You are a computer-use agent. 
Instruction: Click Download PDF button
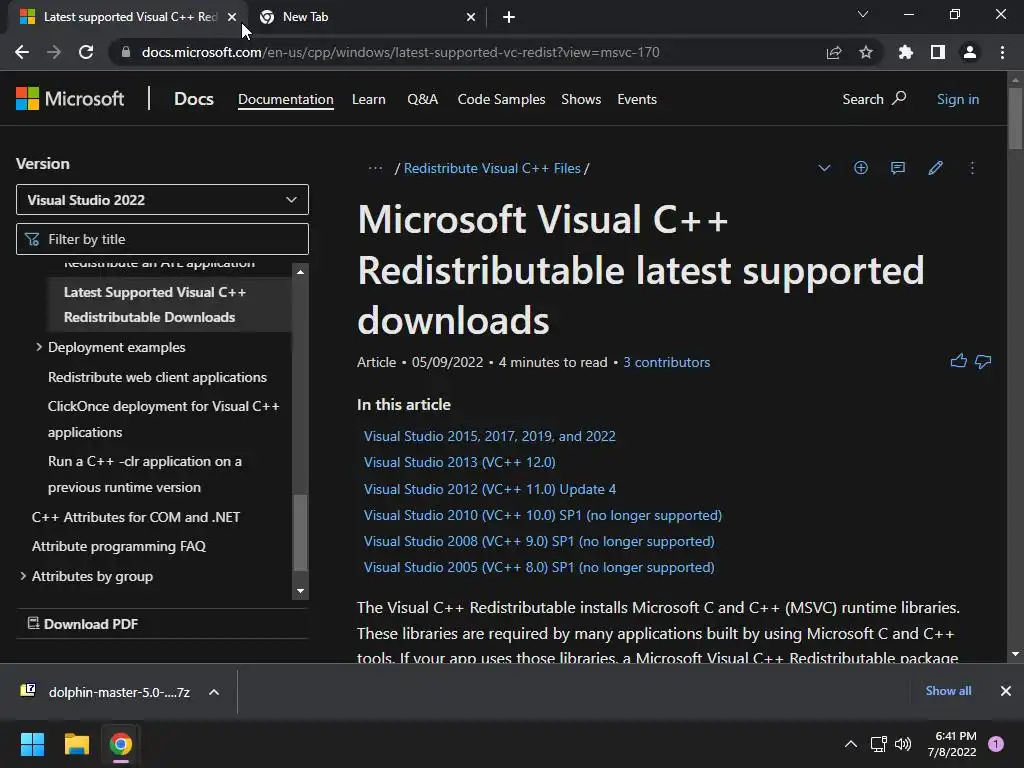[x=83, y=624]
